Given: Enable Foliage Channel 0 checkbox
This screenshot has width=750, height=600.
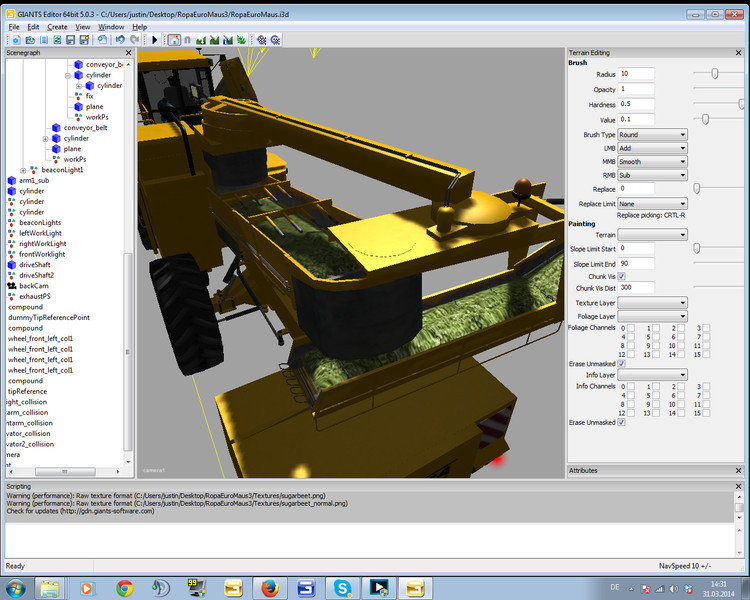Looking at the screenshot, I should (x=631, y=328).
